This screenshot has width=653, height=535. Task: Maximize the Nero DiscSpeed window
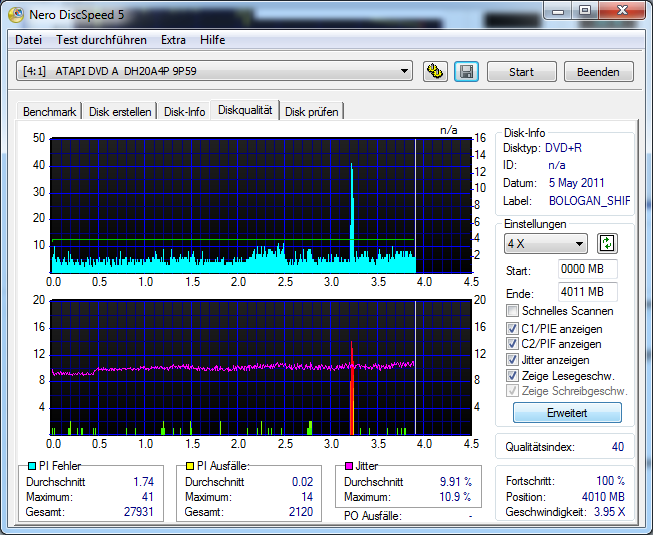(x=585, y=11)
